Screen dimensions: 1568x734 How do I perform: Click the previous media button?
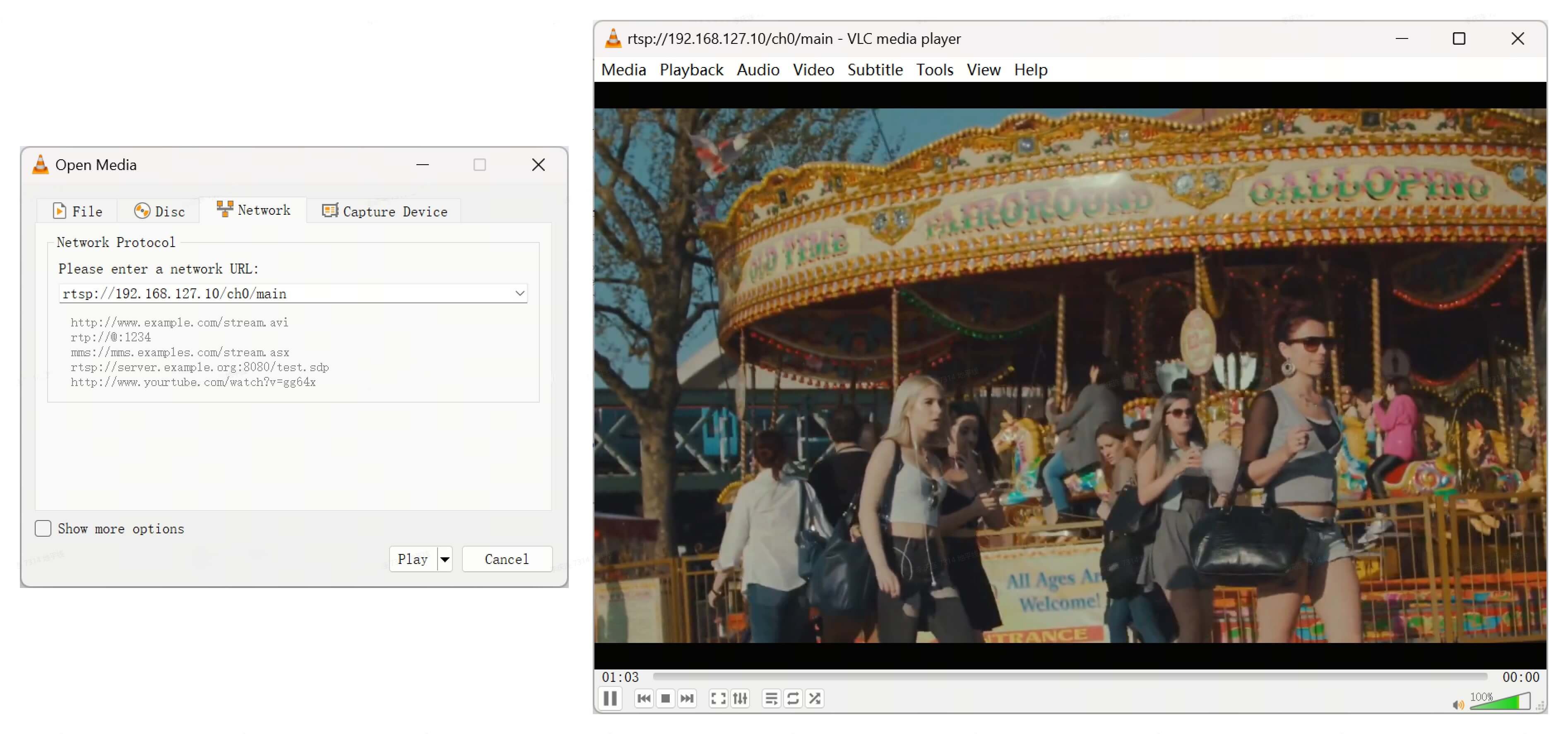643,699
